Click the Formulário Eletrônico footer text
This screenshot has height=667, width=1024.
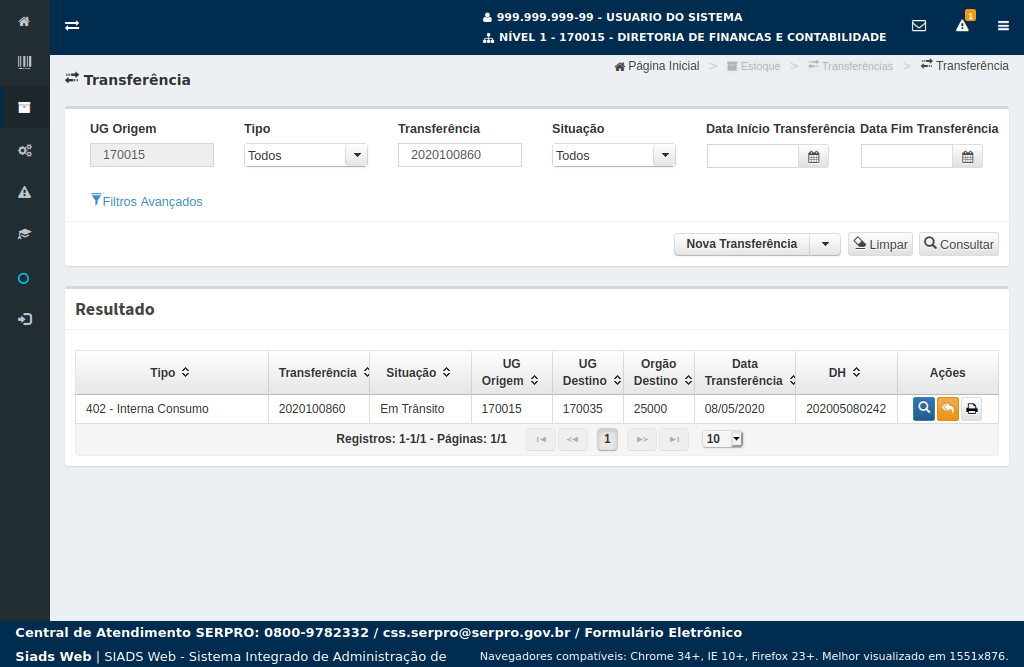pyautogui.click(x=663, y=632)
